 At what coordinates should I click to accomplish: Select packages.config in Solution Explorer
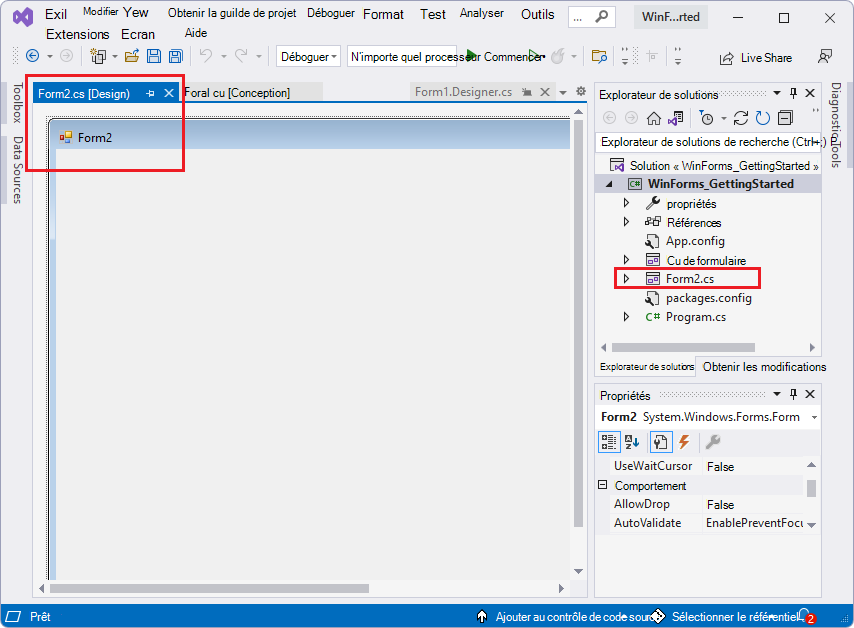coord(709,298)
